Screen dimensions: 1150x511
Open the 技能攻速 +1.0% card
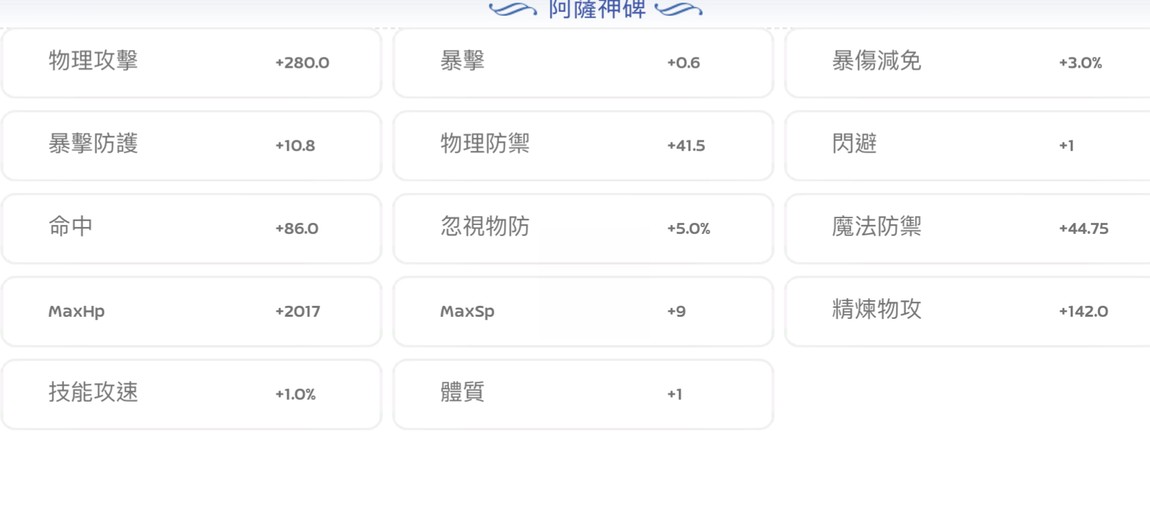tap(191, 394)
